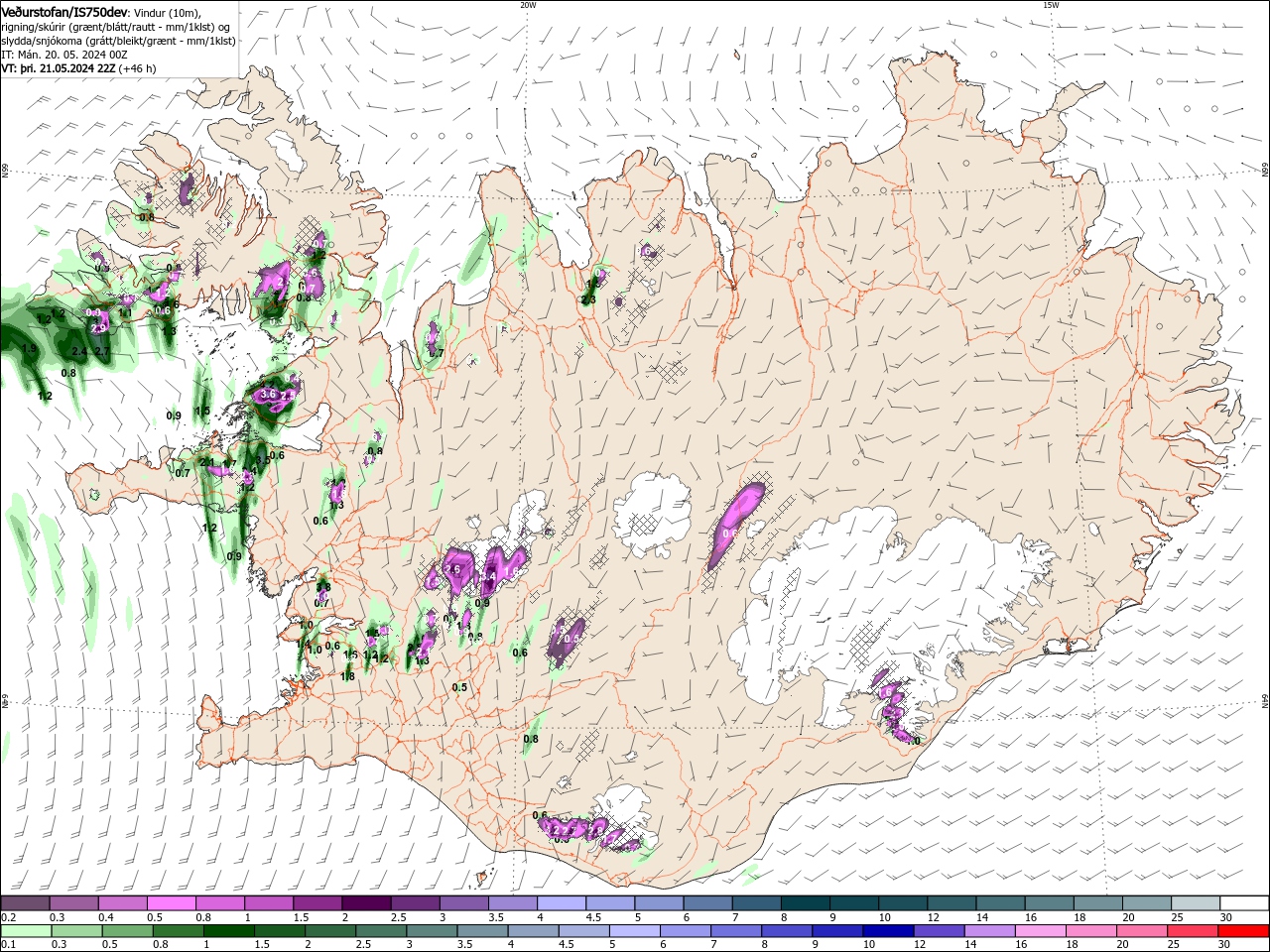Viewport: 1270px width, 952px height.
Task: Click the 15W longitude label
Action: (x=1051, y=5)
